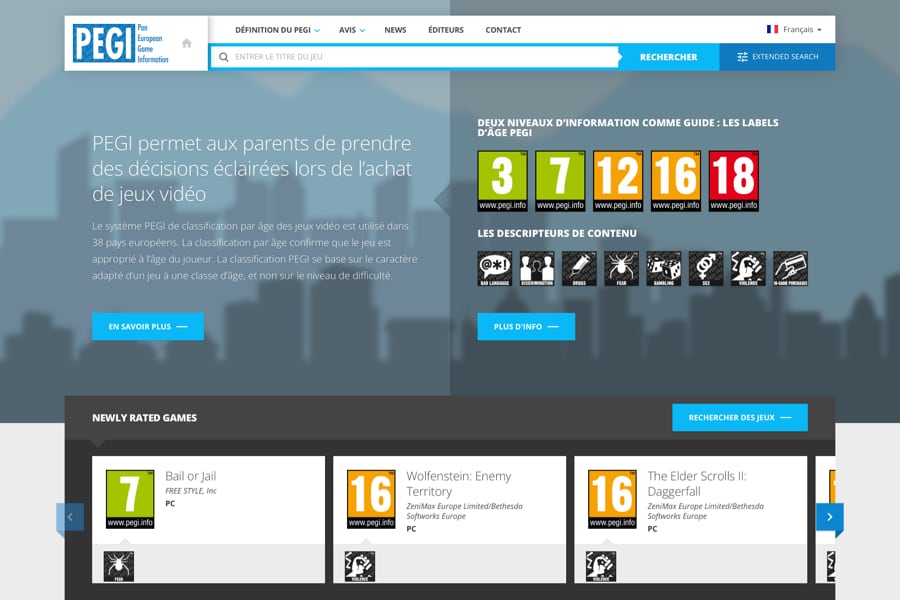The image size is (900, 600).
Task: Open the Français language selector
Action: (794, 30)
